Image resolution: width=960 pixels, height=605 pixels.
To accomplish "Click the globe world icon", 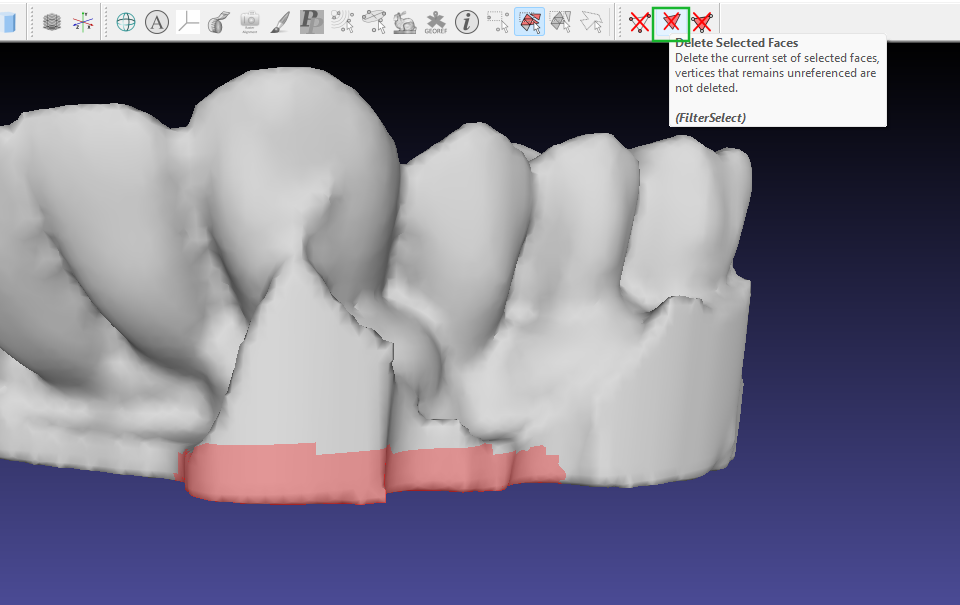I will pyautogui.click(x=125, y=20).
